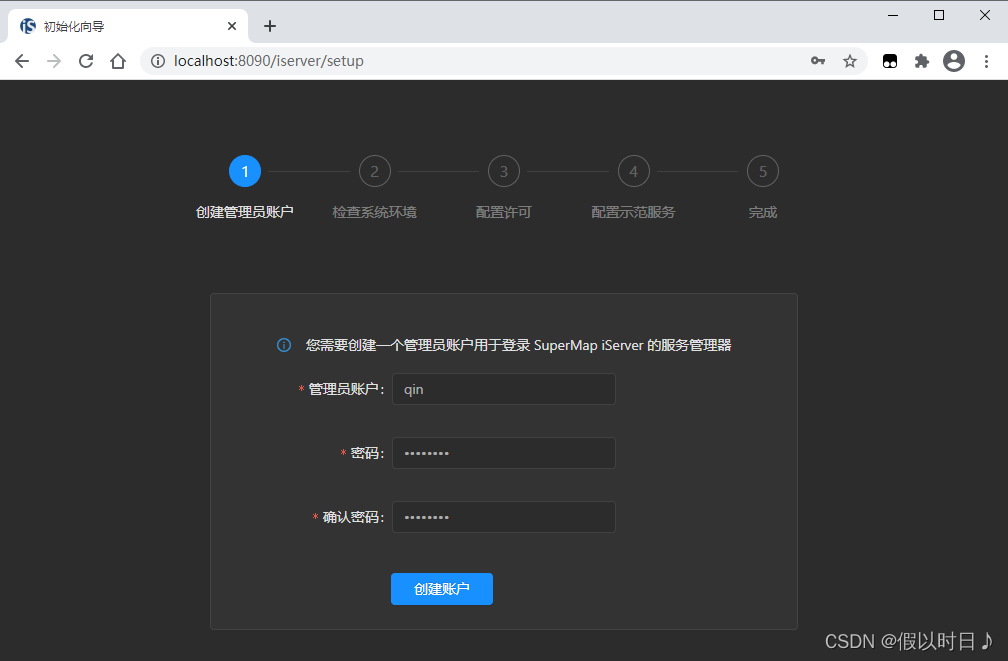Image resolution: width=1008 pixels, height=661 pixels.
Task: Click the saved passwords key icon
Action: click(818, 61)
